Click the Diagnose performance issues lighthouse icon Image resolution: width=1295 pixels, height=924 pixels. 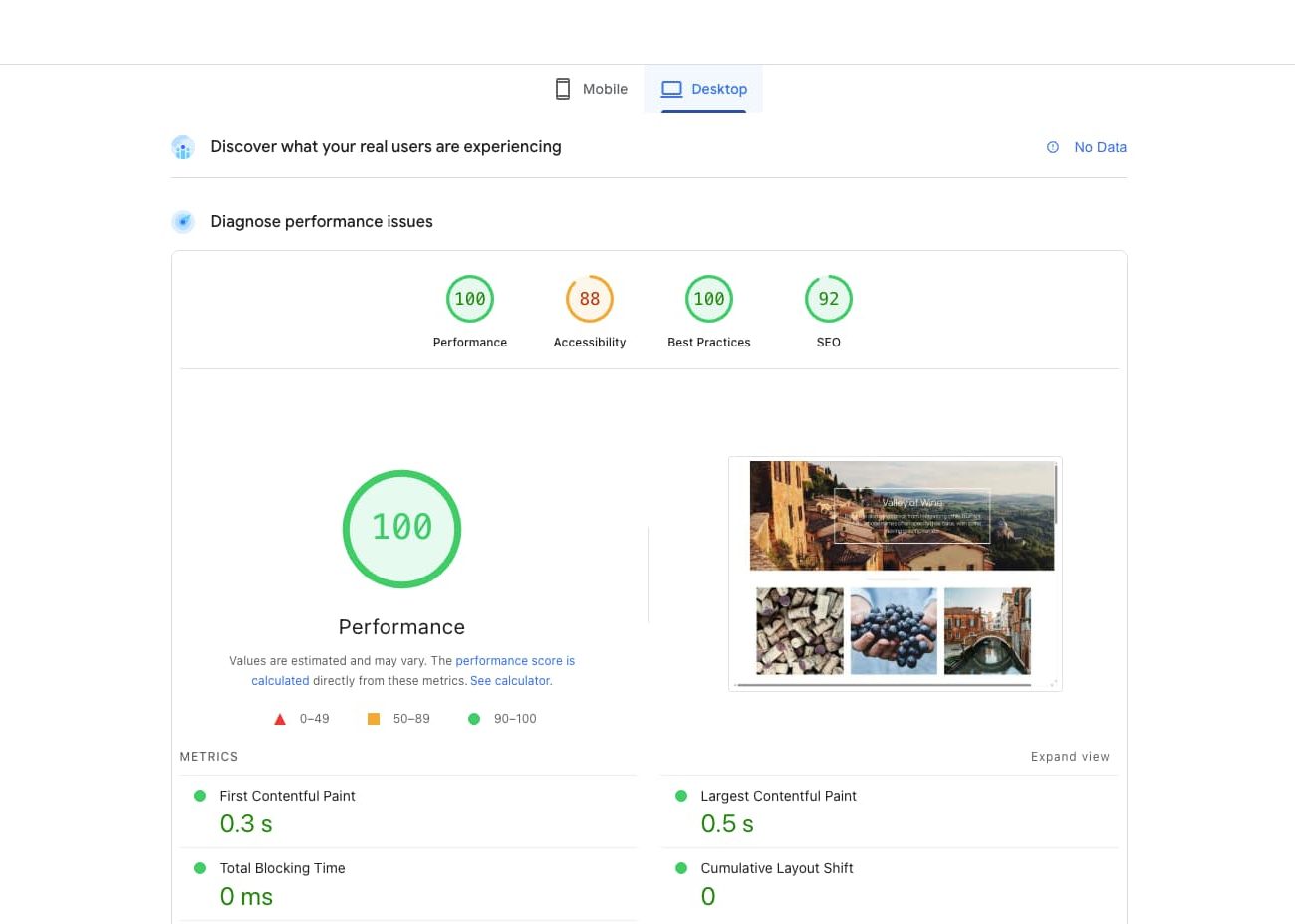pyautogui.click(x=183, y=221)
